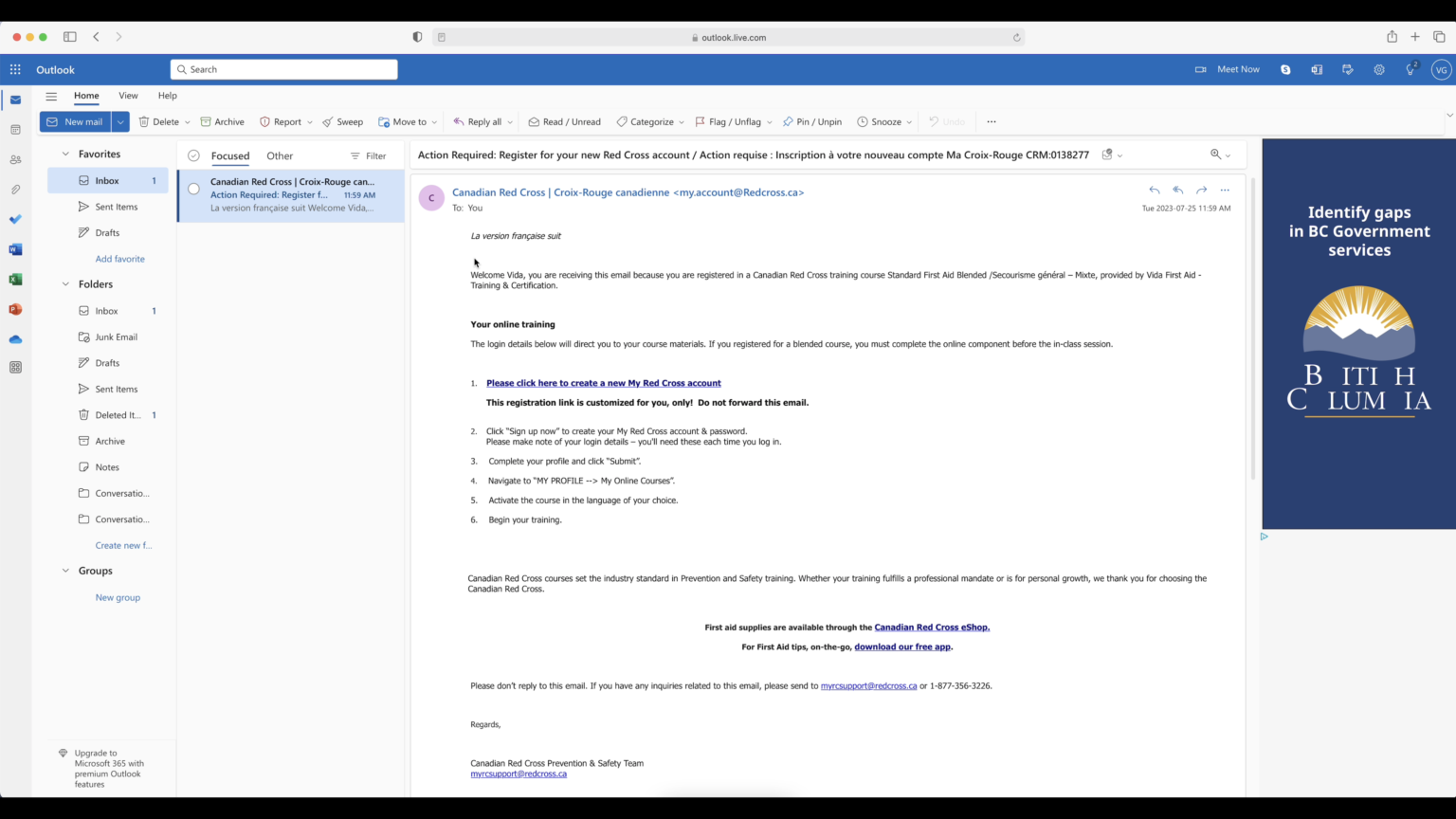1456x819 pixels.
Task: Switch to the View ribbon tab
Action: pos(128,96)
